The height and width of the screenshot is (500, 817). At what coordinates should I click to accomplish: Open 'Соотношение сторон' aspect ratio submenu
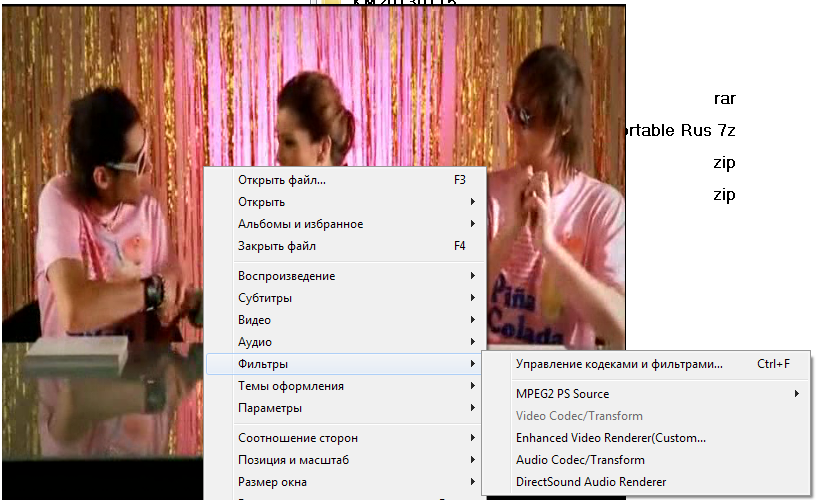(x=297, y=439)
